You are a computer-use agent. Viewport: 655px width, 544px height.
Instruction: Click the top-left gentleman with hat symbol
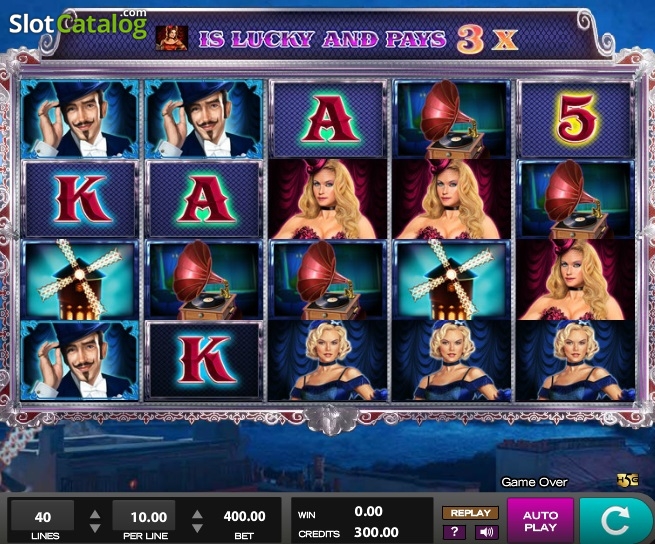pos(79,119)
